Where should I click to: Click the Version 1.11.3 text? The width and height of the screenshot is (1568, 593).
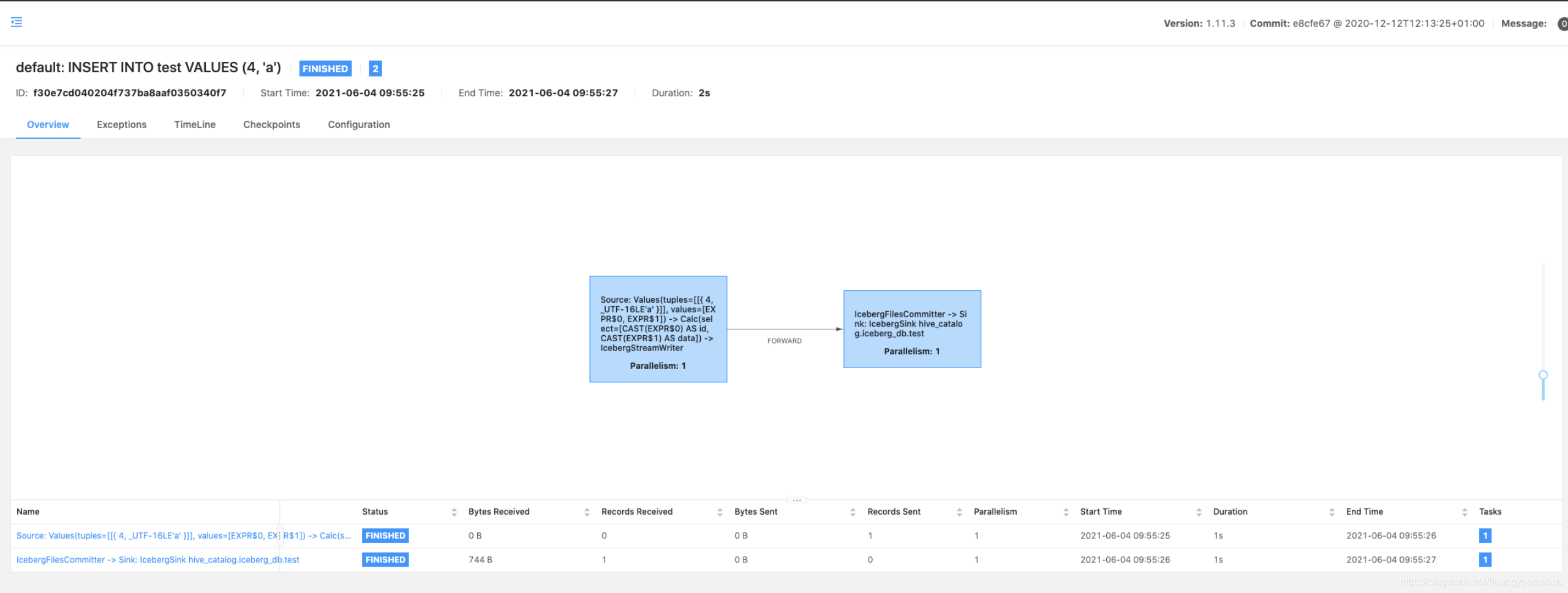(1199, 23)
